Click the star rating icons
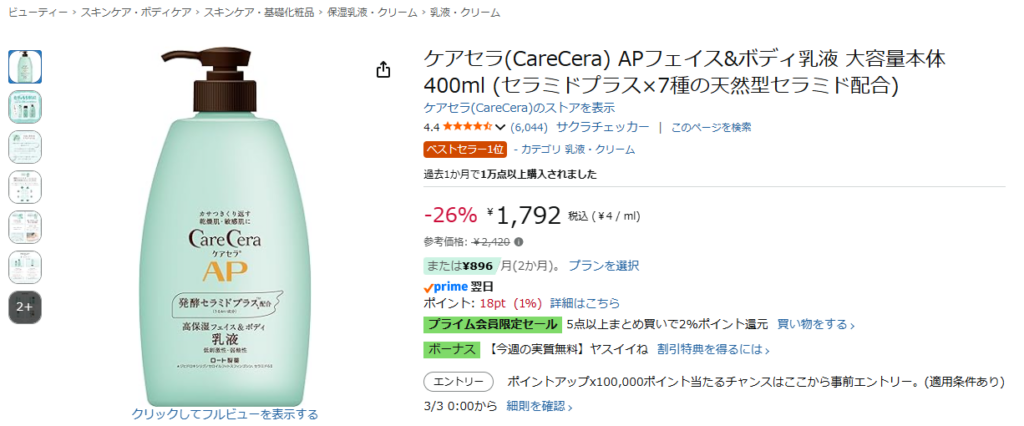Viewport: 1024px width, 426px height. tap(465, 127)
